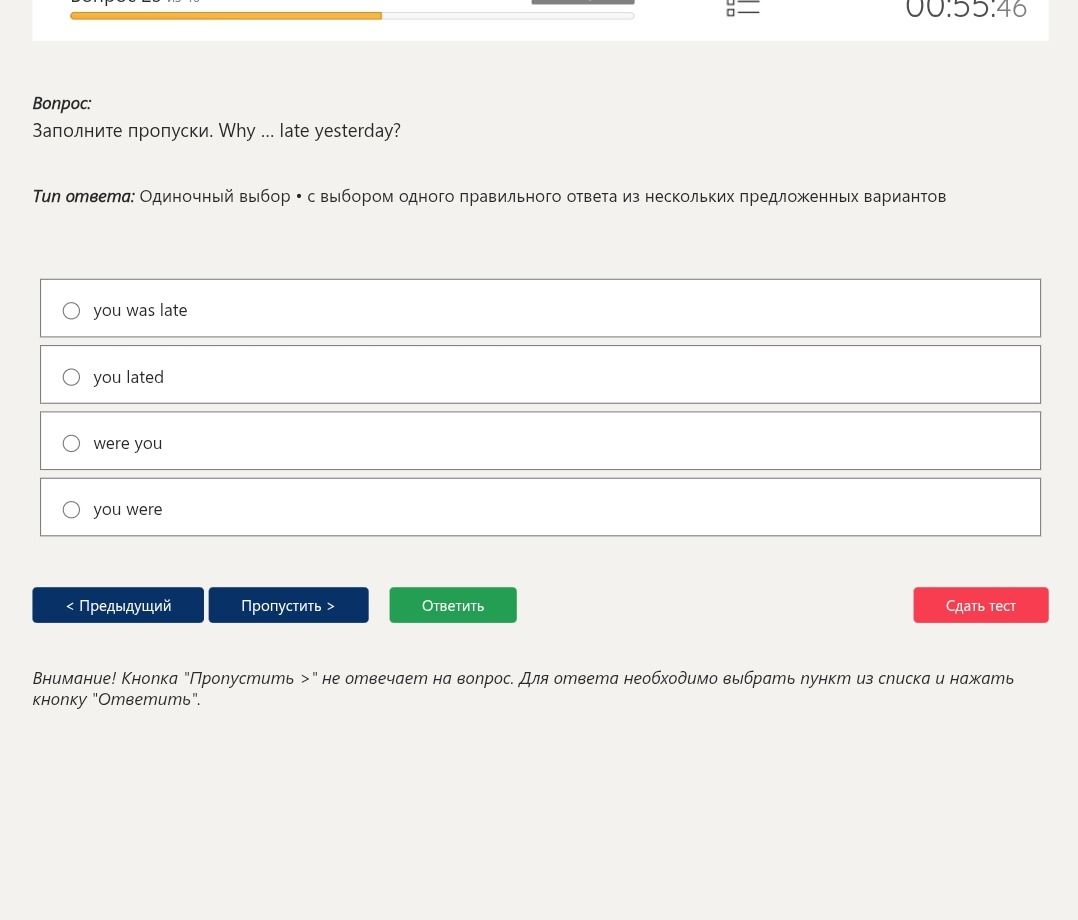Viewport: 1078px width, 920px height.
Task: Click the "Тип ответа" description line
Action: click(490, 197)
